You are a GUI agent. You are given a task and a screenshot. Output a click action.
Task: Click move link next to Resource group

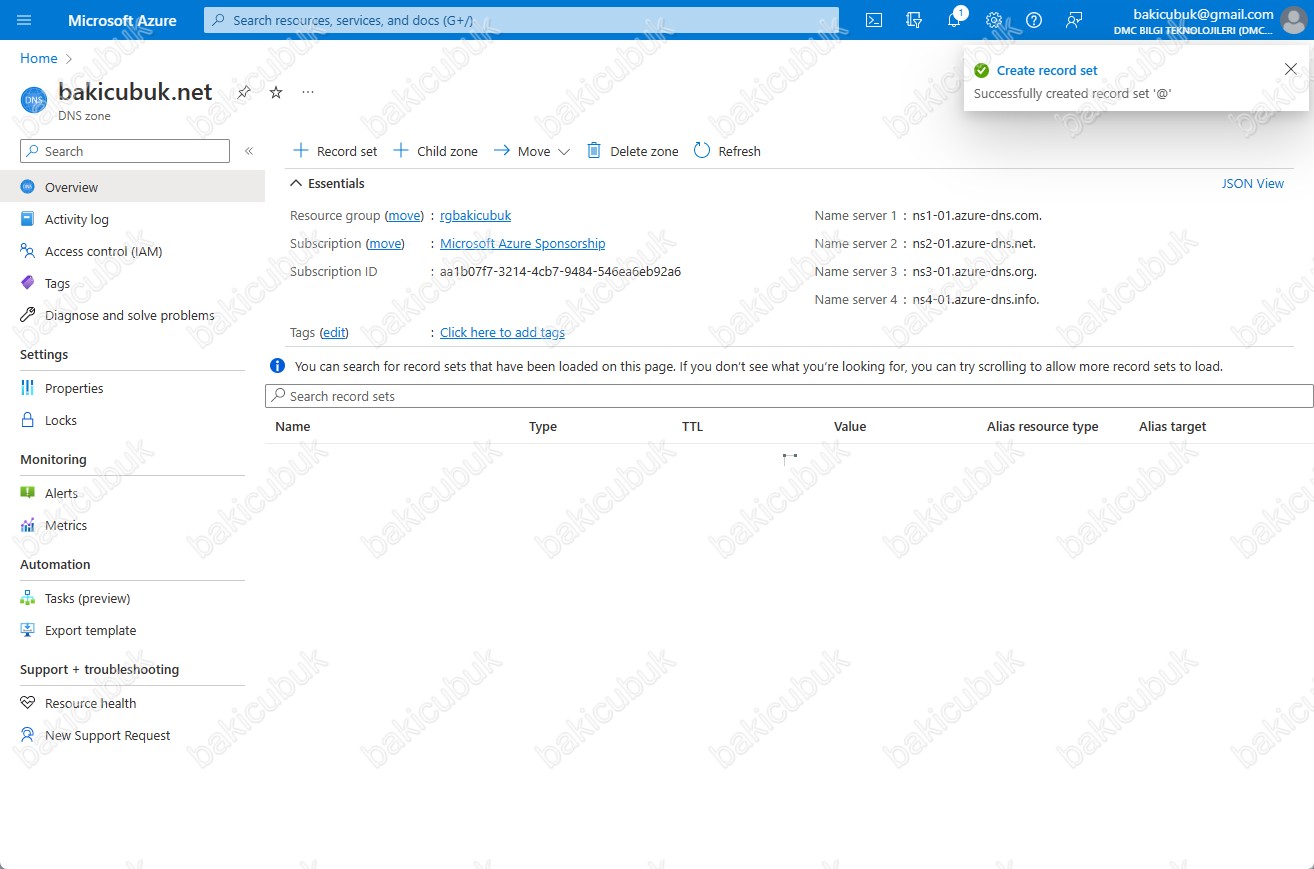405,215
